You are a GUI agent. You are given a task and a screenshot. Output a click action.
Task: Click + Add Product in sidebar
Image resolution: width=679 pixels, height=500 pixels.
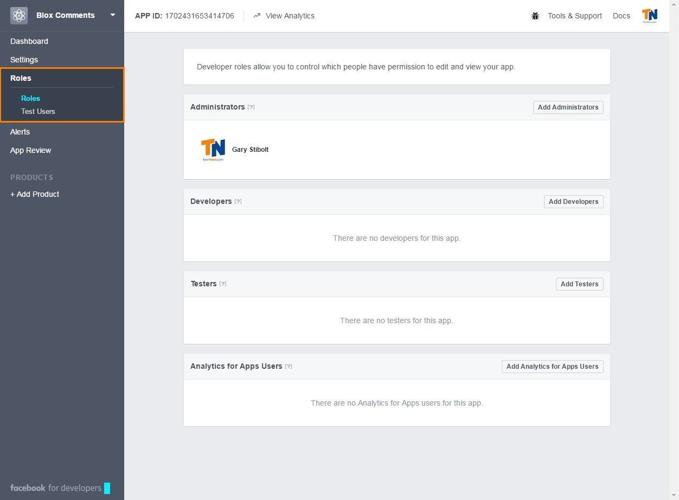coord(34,194)
